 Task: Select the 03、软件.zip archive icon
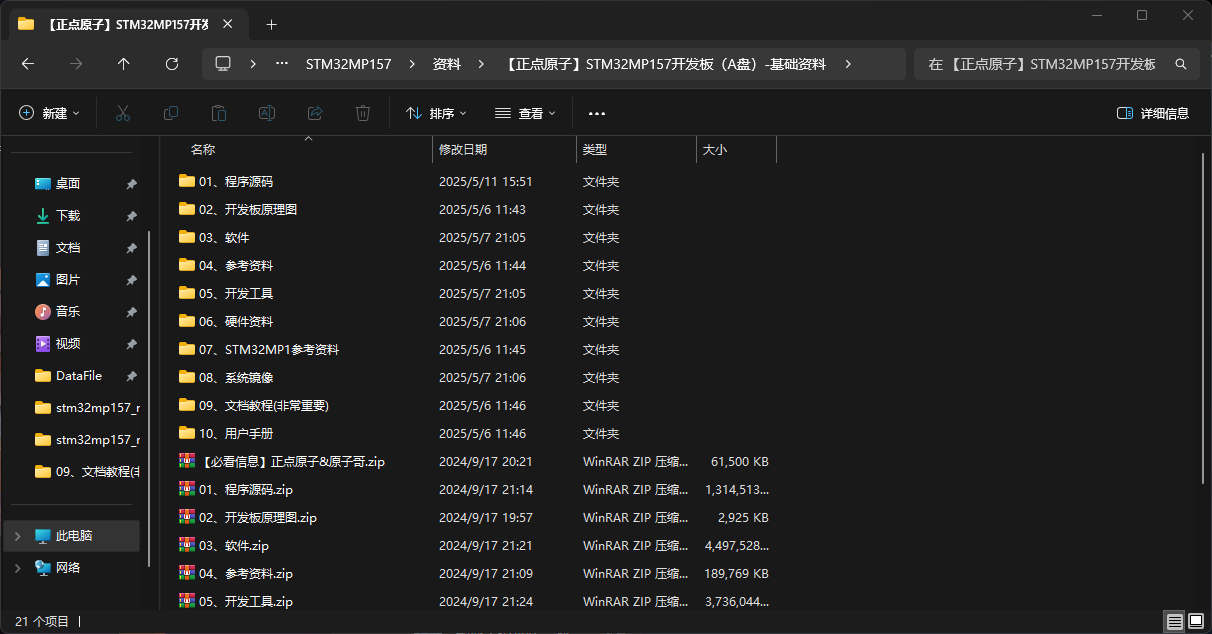click(187, 545)
